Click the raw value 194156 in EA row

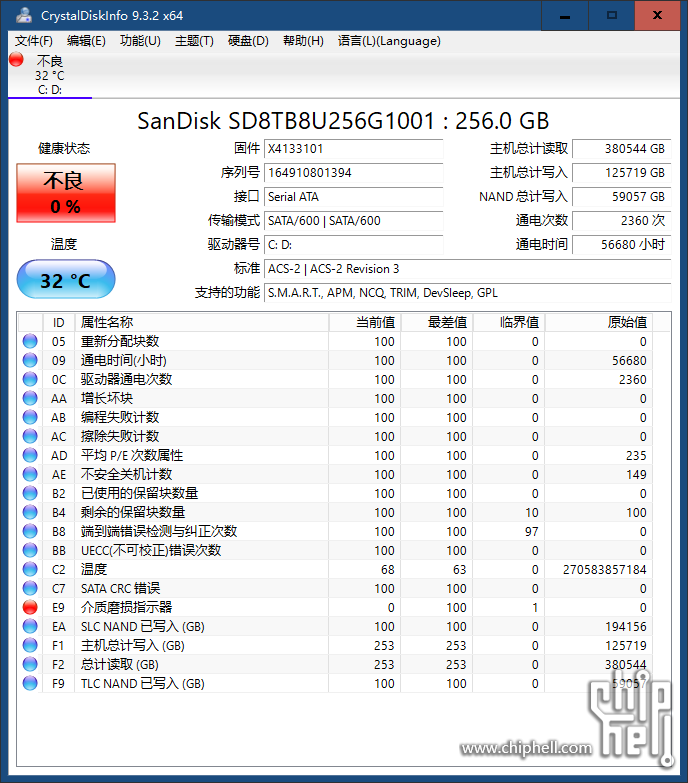[x=626, y=626]
